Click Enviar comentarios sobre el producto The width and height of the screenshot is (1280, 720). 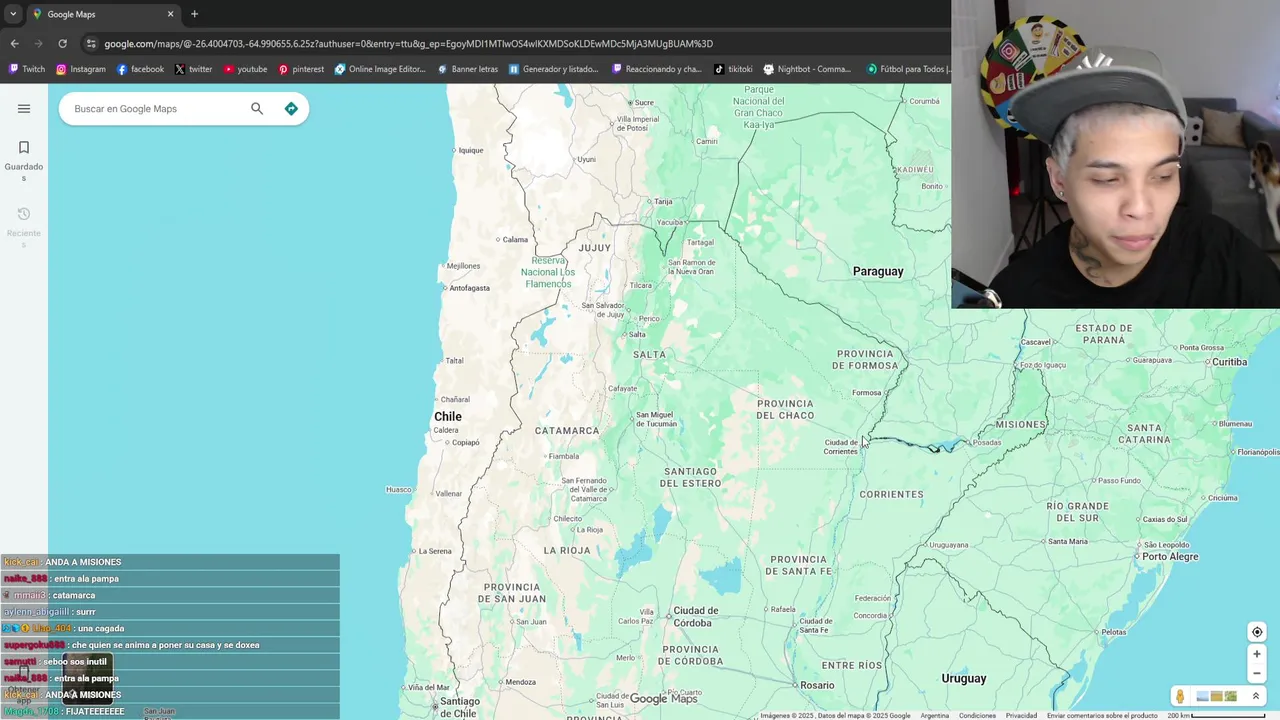pos(1102,715)
